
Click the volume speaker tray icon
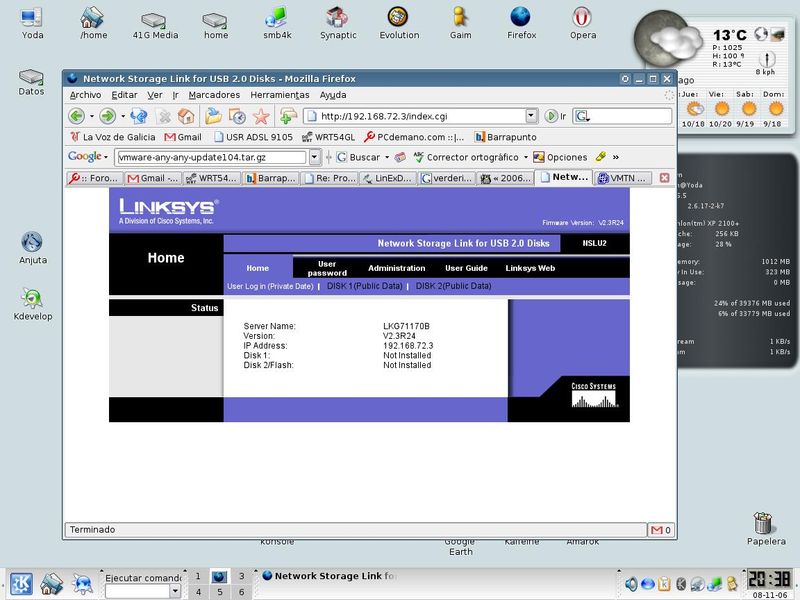point(632,584)
